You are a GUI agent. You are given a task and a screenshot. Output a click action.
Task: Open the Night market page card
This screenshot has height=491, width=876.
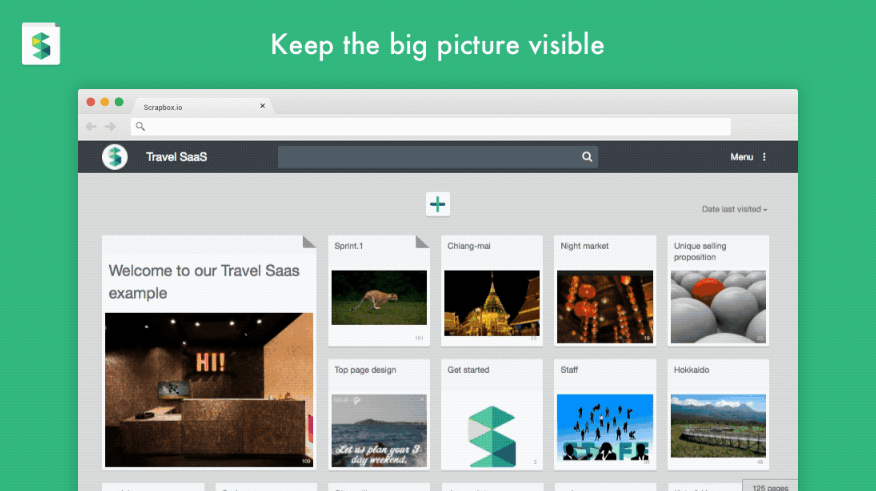605,290
